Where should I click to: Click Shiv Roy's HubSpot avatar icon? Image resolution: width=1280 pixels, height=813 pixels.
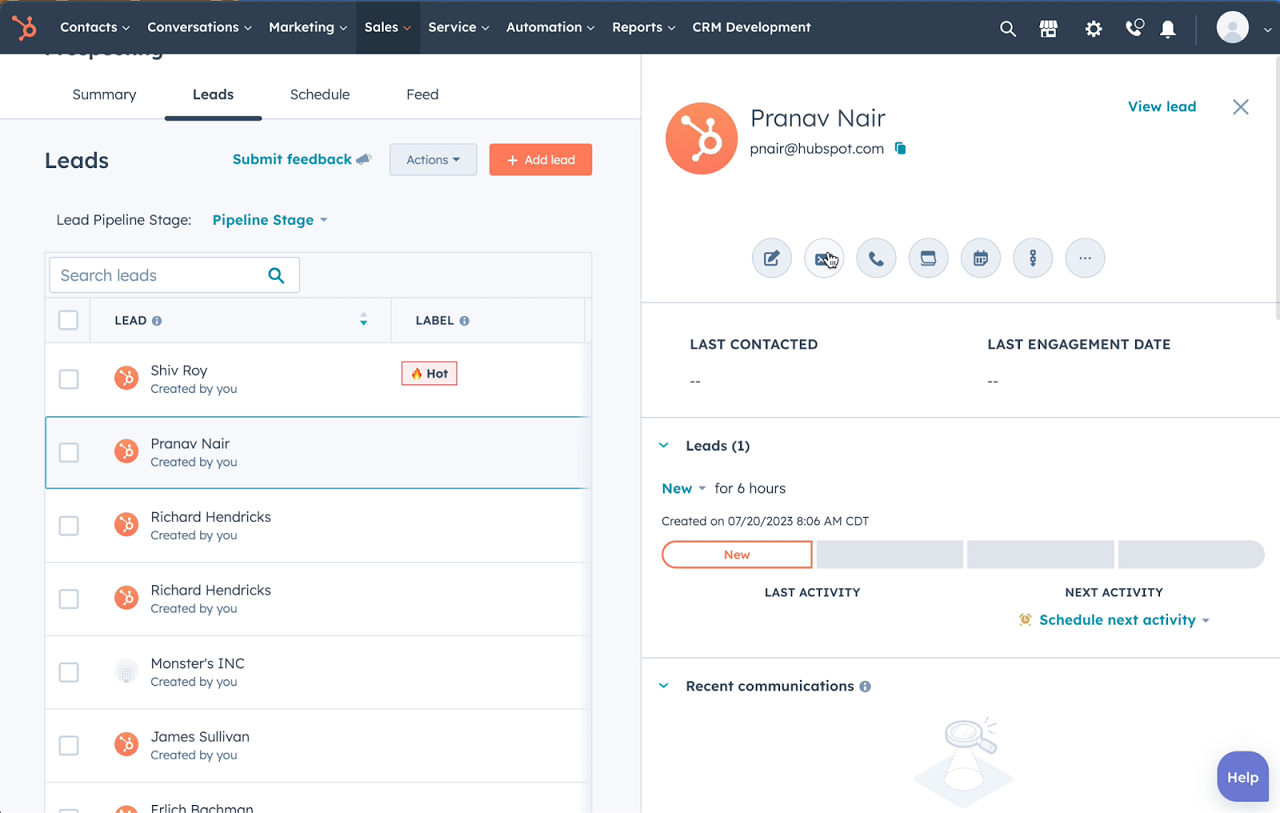click(126, 378)
